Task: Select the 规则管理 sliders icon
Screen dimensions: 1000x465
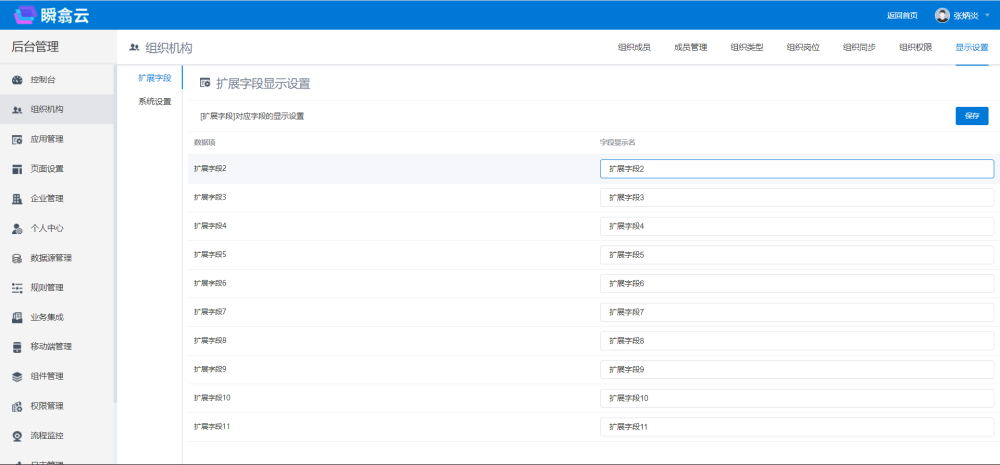Action: (17, 288)
